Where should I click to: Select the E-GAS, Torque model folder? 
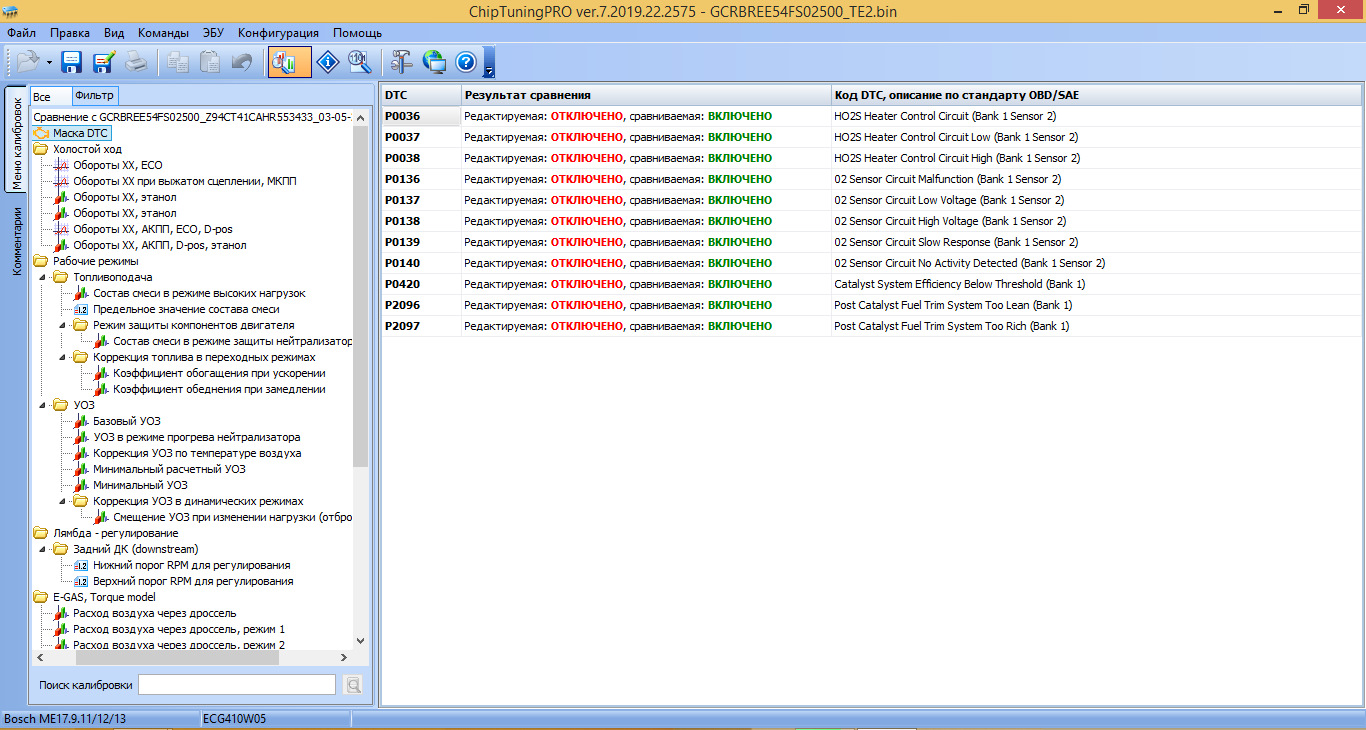104,597
